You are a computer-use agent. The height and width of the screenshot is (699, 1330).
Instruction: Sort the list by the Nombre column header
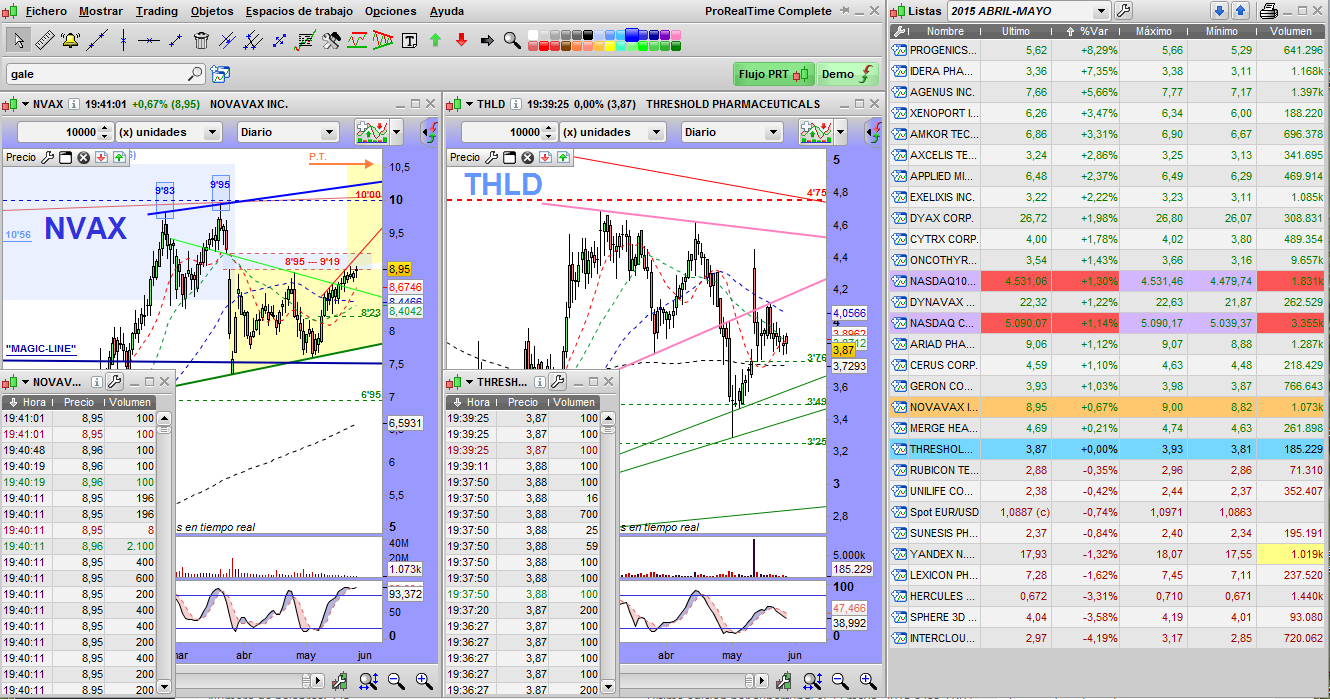click(x=944, y=32)
